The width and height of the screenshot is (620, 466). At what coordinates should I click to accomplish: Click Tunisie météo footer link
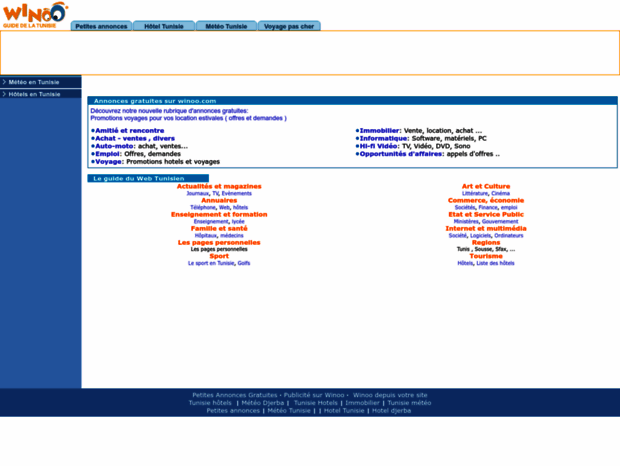tap(409, 403)
